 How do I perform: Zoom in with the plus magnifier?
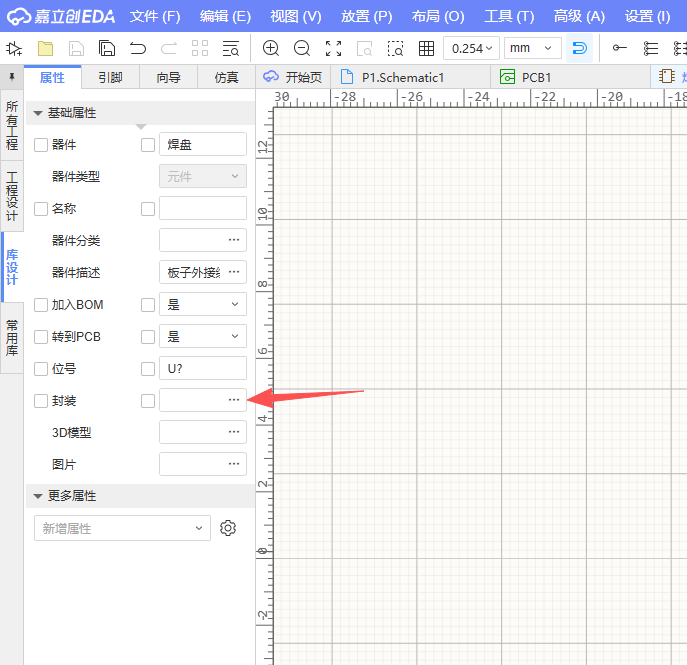271,48
